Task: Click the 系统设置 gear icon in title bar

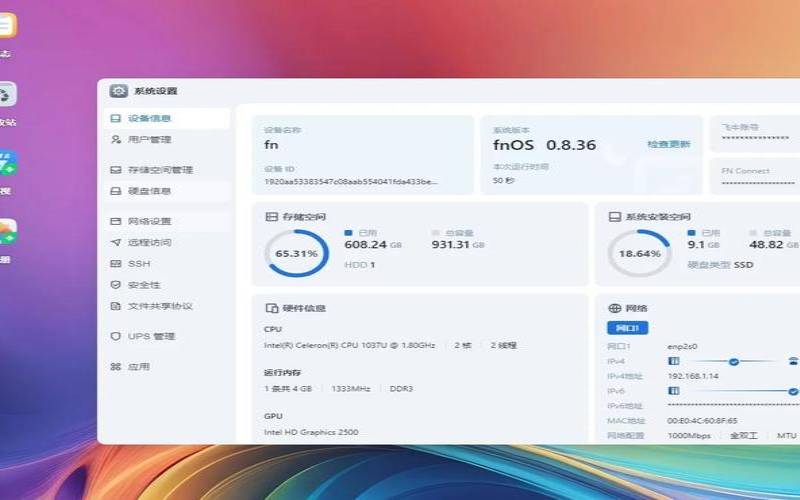Action: coord(118,91)
